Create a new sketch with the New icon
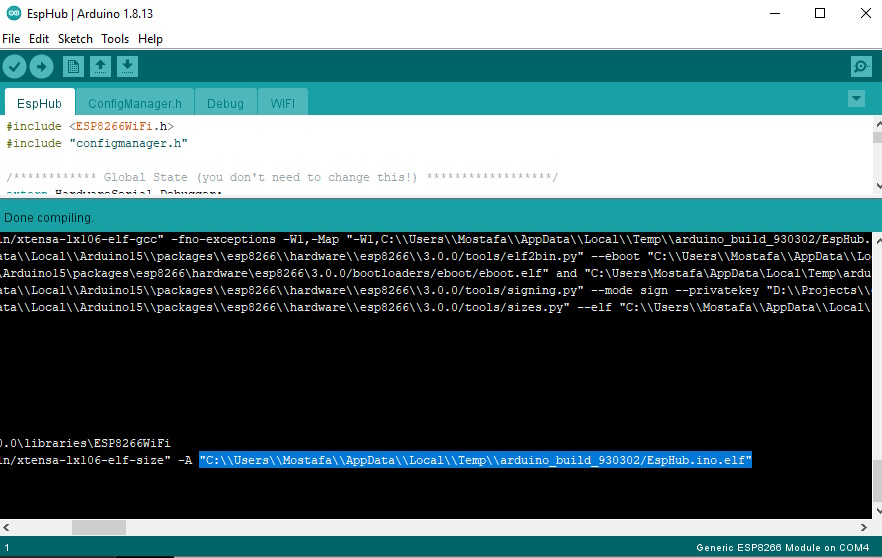 coord(73,67)
